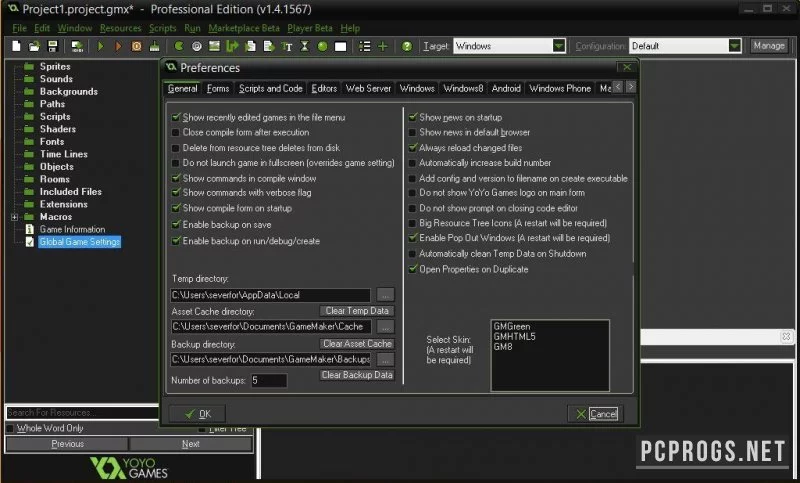Run in debug mode with orange play icon
Image resolution: width=800 pixels, height=483 pixels.
tap(118, 46)
